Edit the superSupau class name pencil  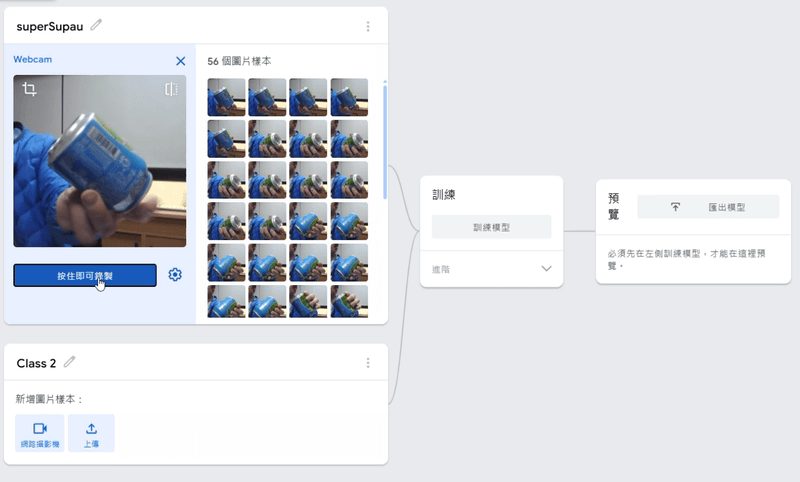pyautogui.click(x=96, y=25)
